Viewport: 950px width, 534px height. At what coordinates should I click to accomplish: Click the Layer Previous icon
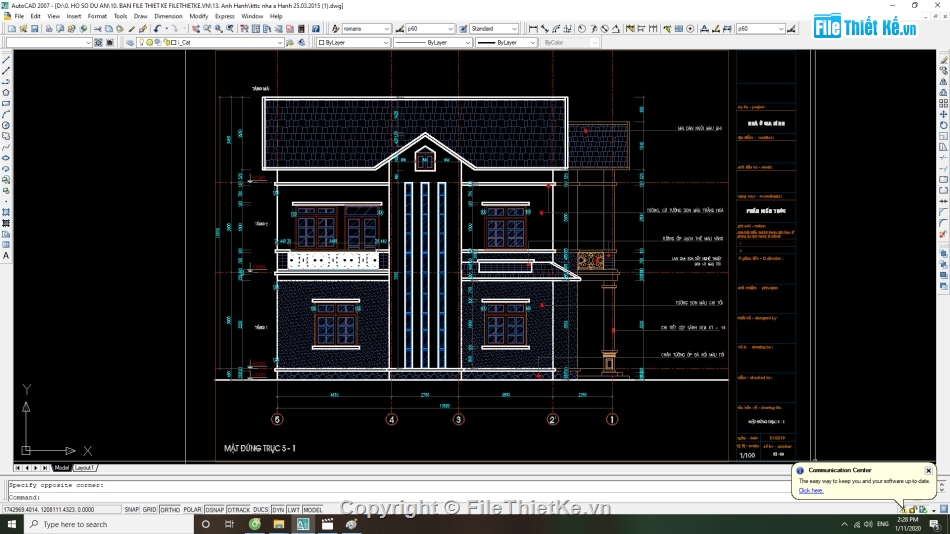coord(301,42)
